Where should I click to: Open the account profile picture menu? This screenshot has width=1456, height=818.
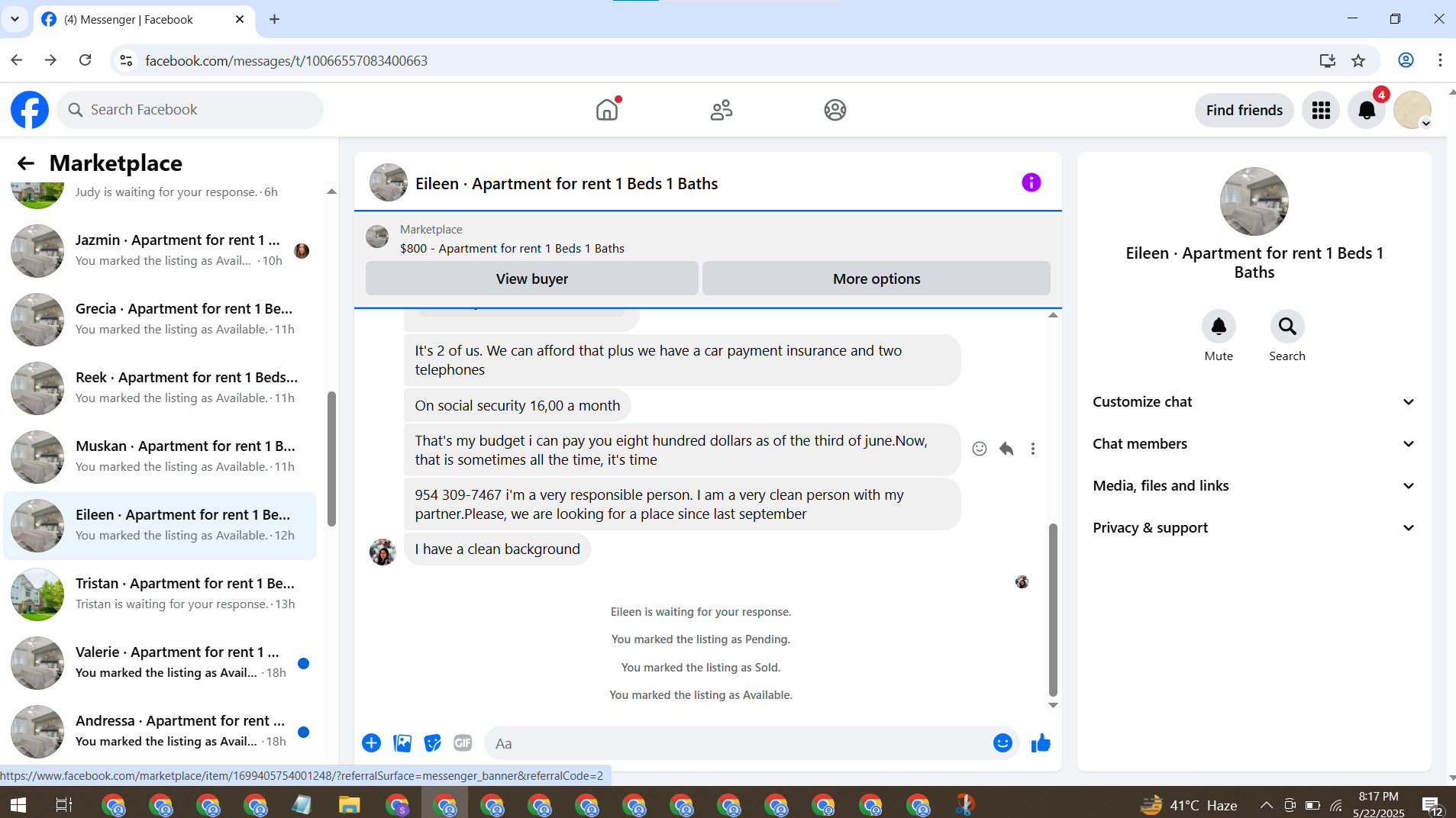pos(1412,110)
